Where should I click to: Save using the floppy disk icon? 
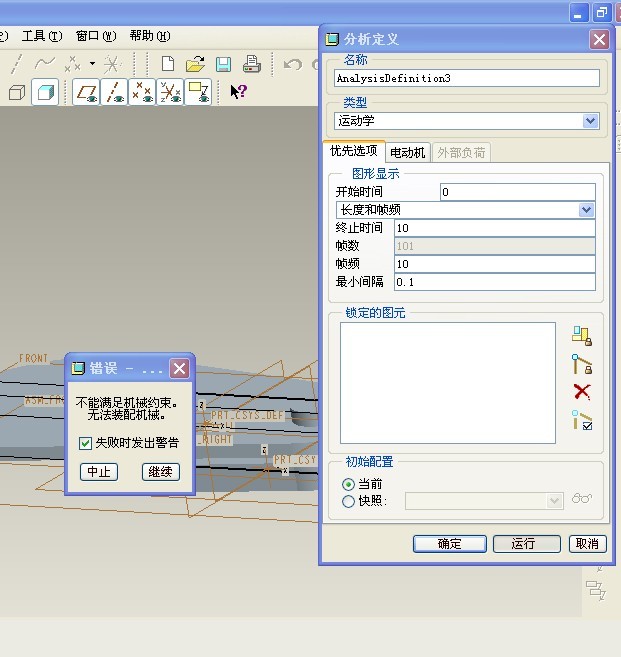tap(223, 64)
